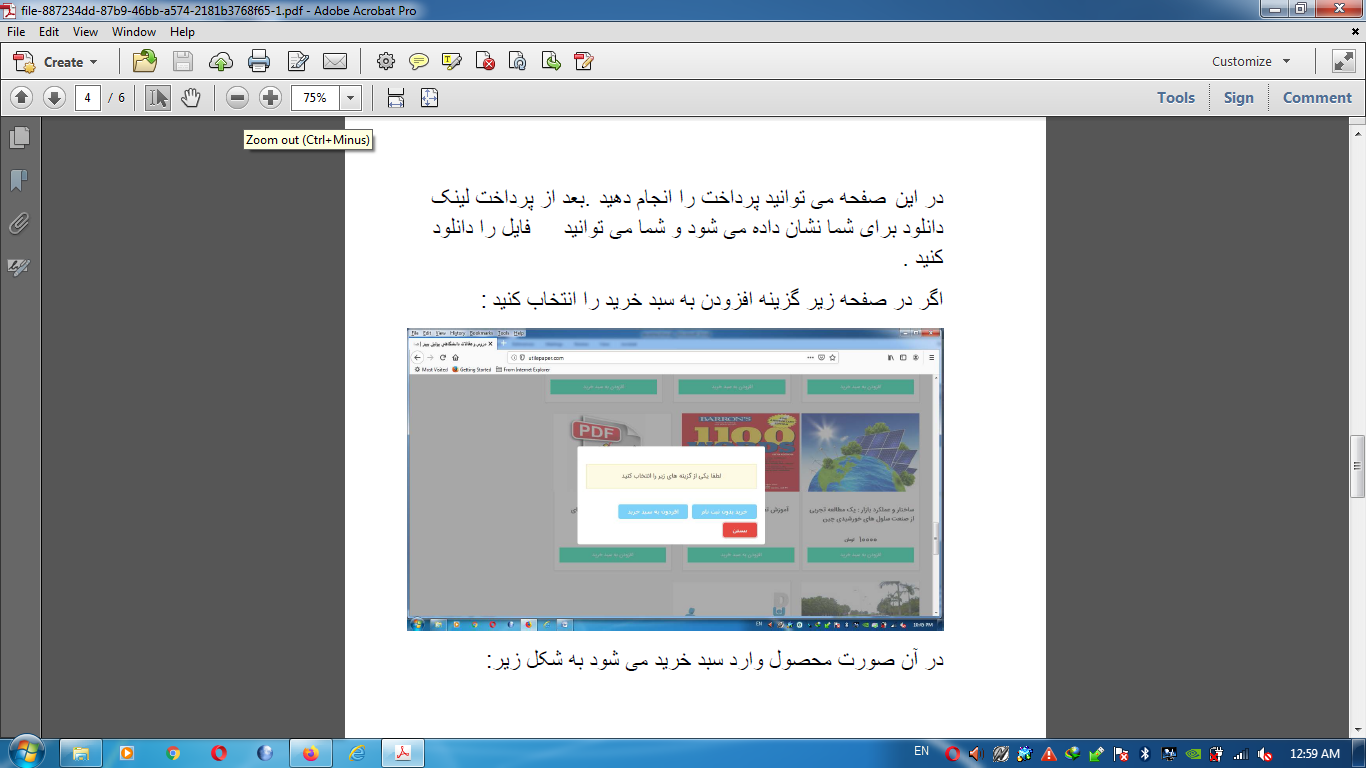Viewport: 1366px width, 768px height.
Task: Open the Create PDF dropdown
Action: click(x=56, y=62)
